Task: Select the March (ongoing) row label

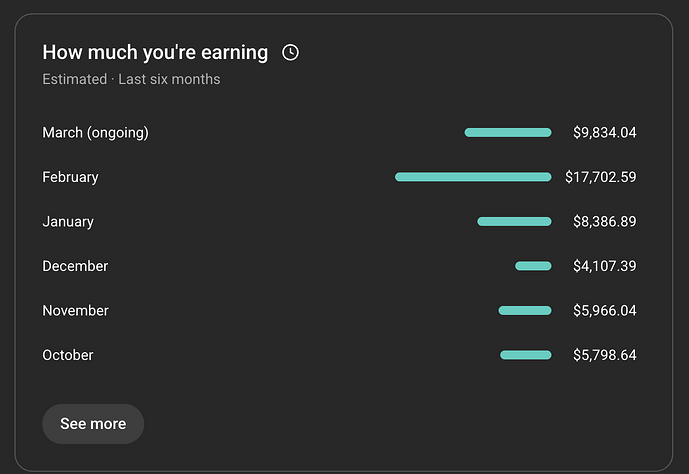Action: 95,133
